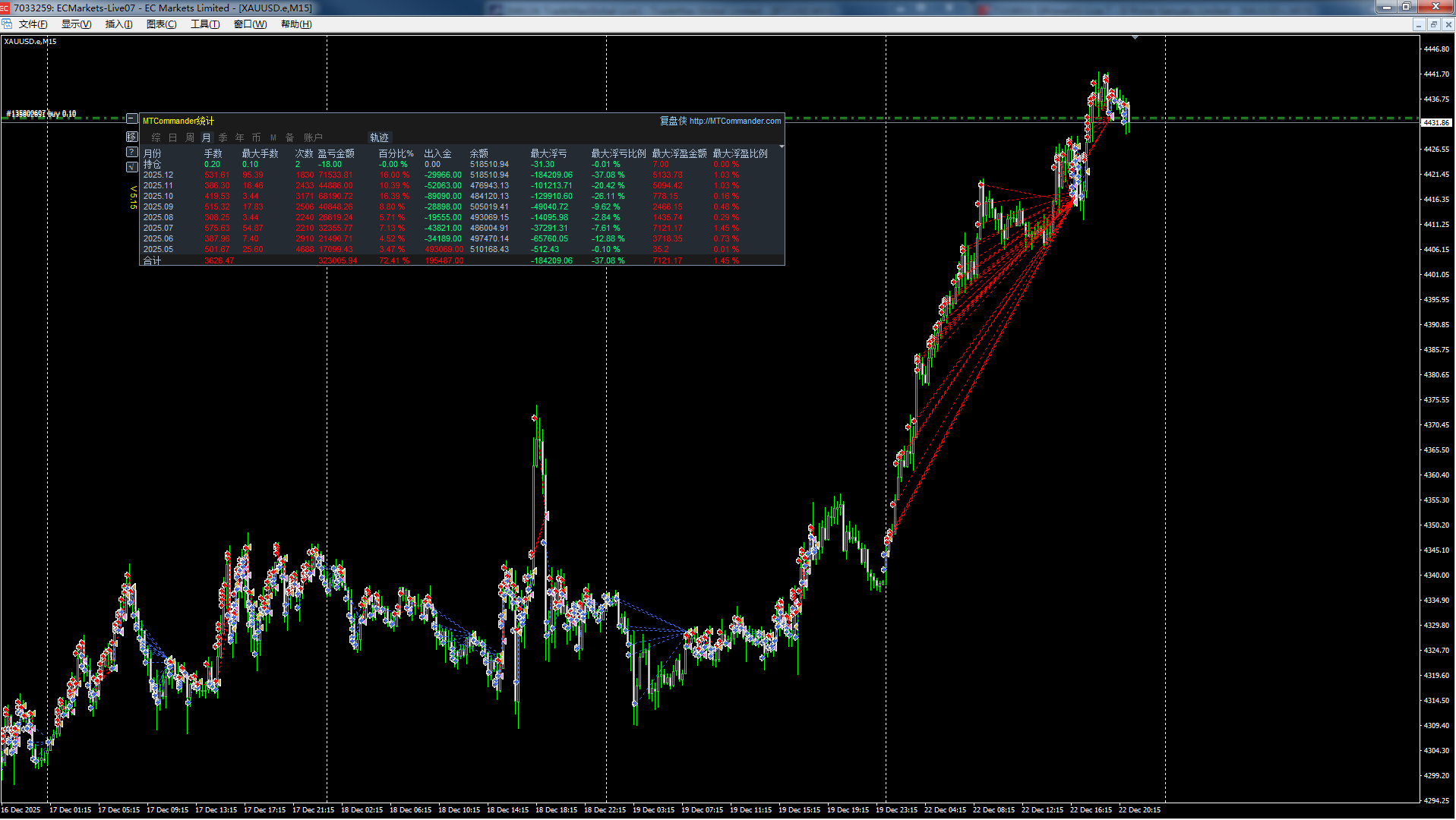Open the 文件(F) menu
The image size is (1456, 820).
(x=33, y=24)
